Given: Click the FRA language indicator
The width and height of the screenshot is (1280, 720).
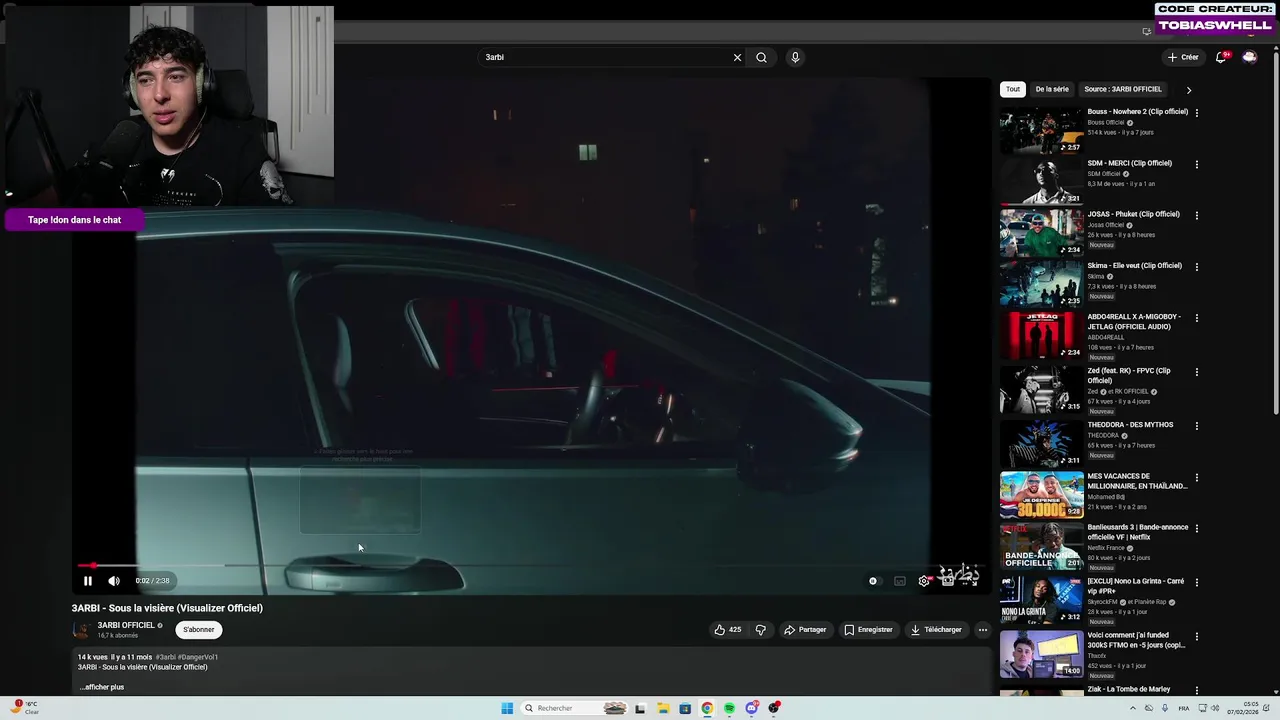Looking at the screenshot, I should [1185, 708].
